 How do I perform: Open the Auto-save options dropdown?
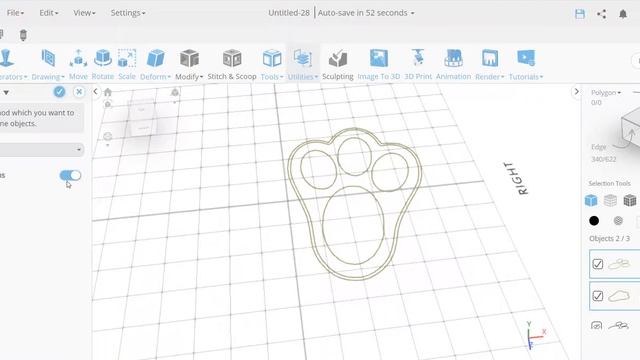[x=366, y=13]
